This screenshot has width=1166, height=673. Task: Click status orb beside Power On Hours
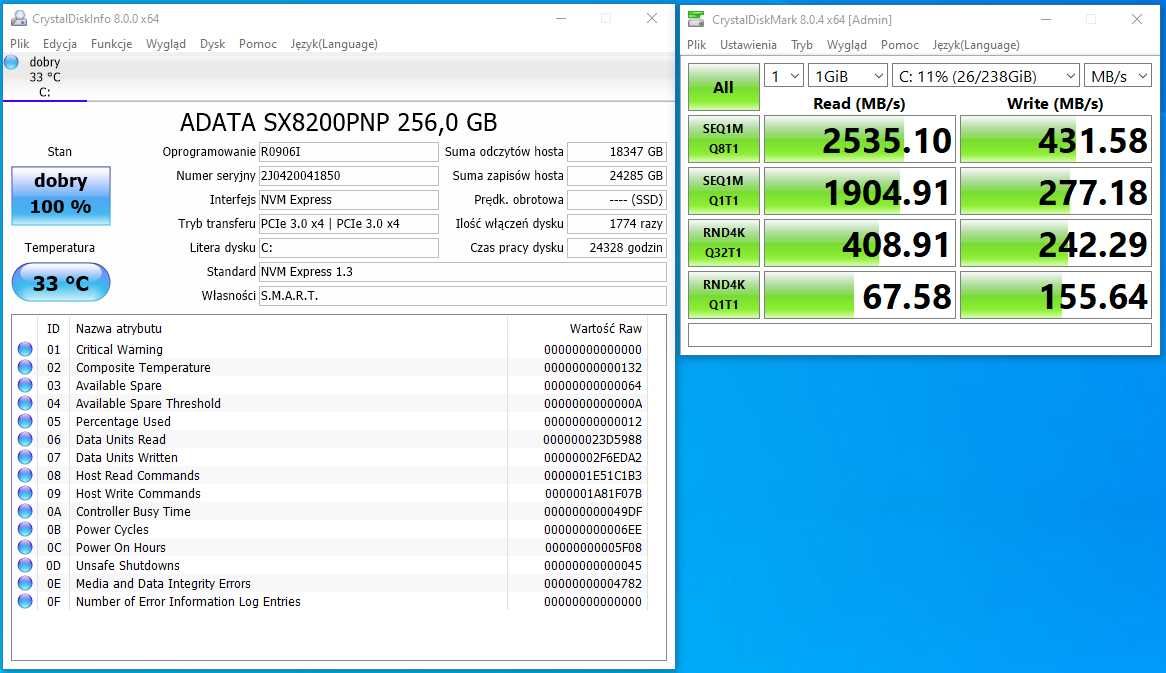click(x=25, y=547)
